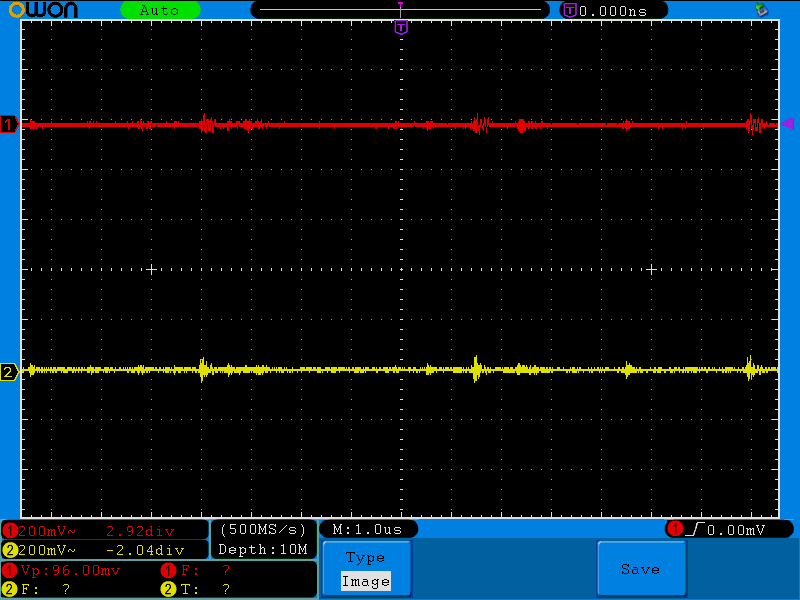
Task: Click the OWON logo
Action: click(43, 10)
